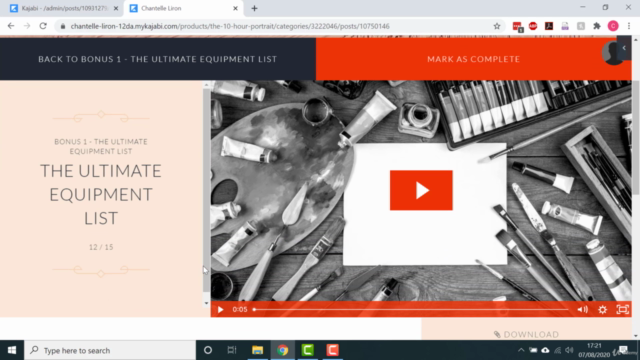640x360 pixels.
Task: Click the address bar URL
Action: (x=230, y=26)
